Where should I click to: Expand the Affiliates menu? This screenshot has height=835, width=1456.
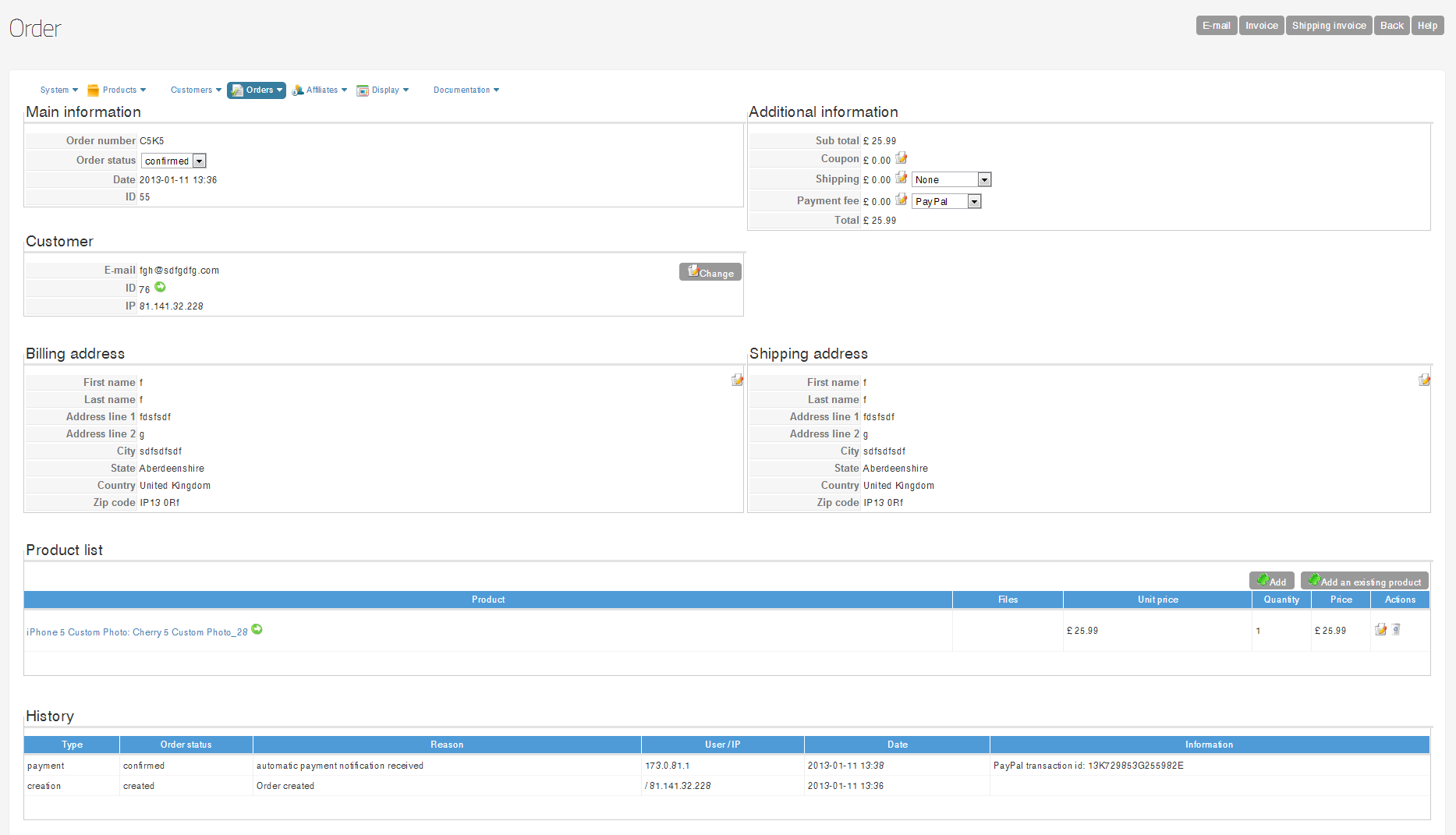tap(320, 90)
